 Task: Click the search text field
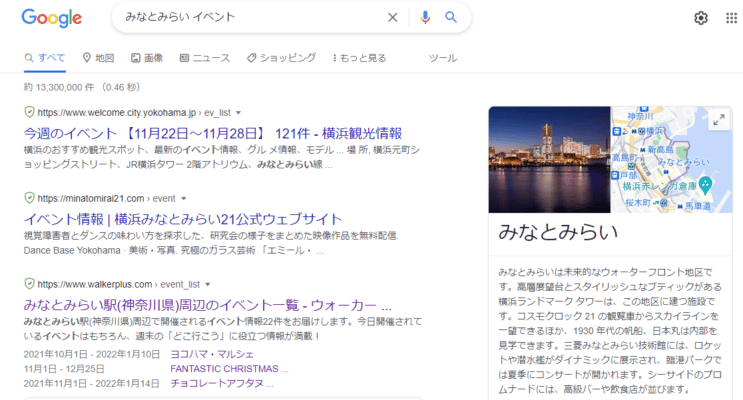(x=251, y=18)
